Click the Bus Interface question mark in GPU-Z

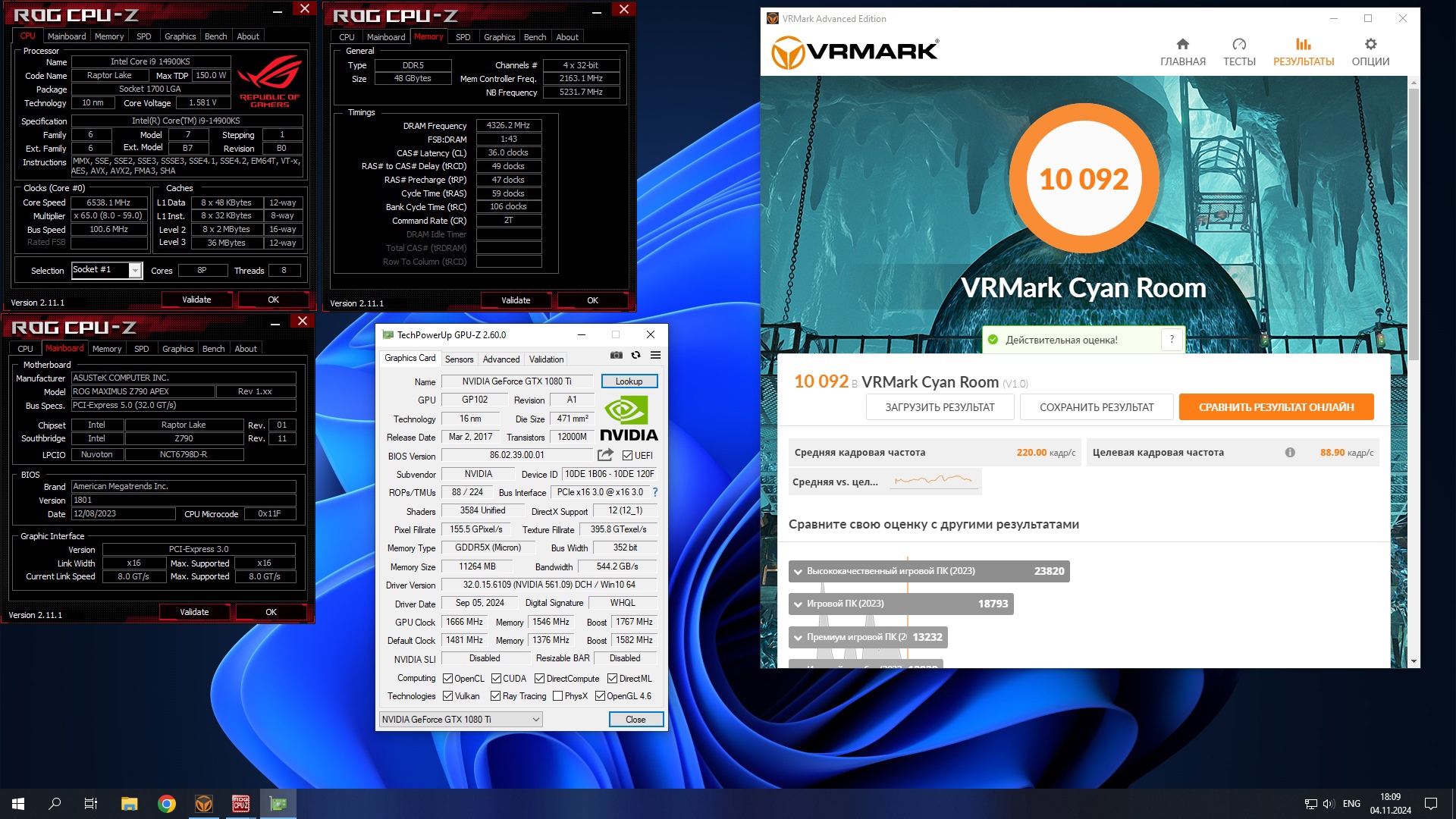click(x=655, y=492)
